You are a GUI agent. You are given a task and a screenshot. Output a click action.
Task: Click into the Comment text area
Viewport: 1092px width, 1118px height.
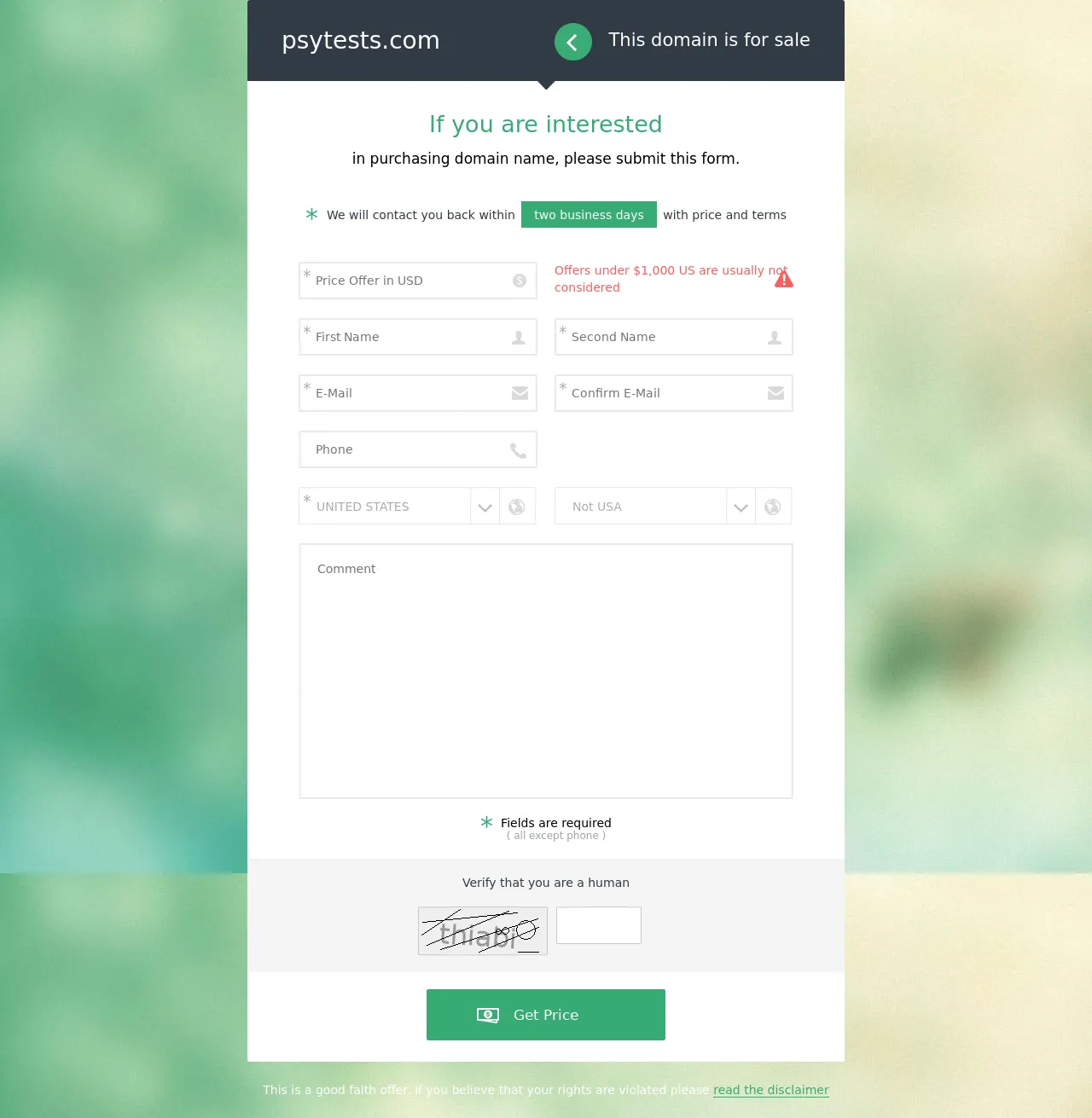546,671
